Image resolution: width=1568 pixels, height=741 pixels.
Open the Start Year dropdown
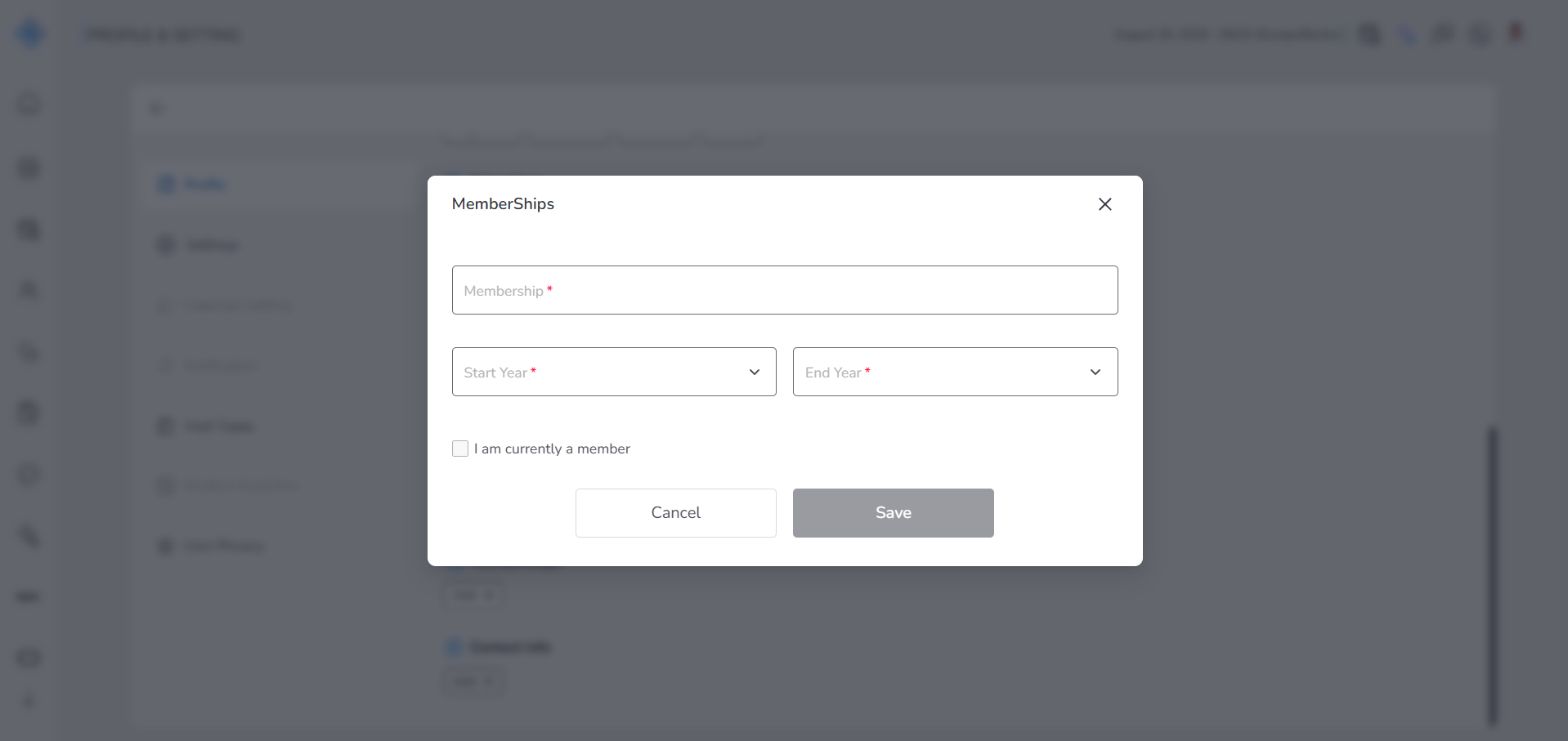pos(614,372)
